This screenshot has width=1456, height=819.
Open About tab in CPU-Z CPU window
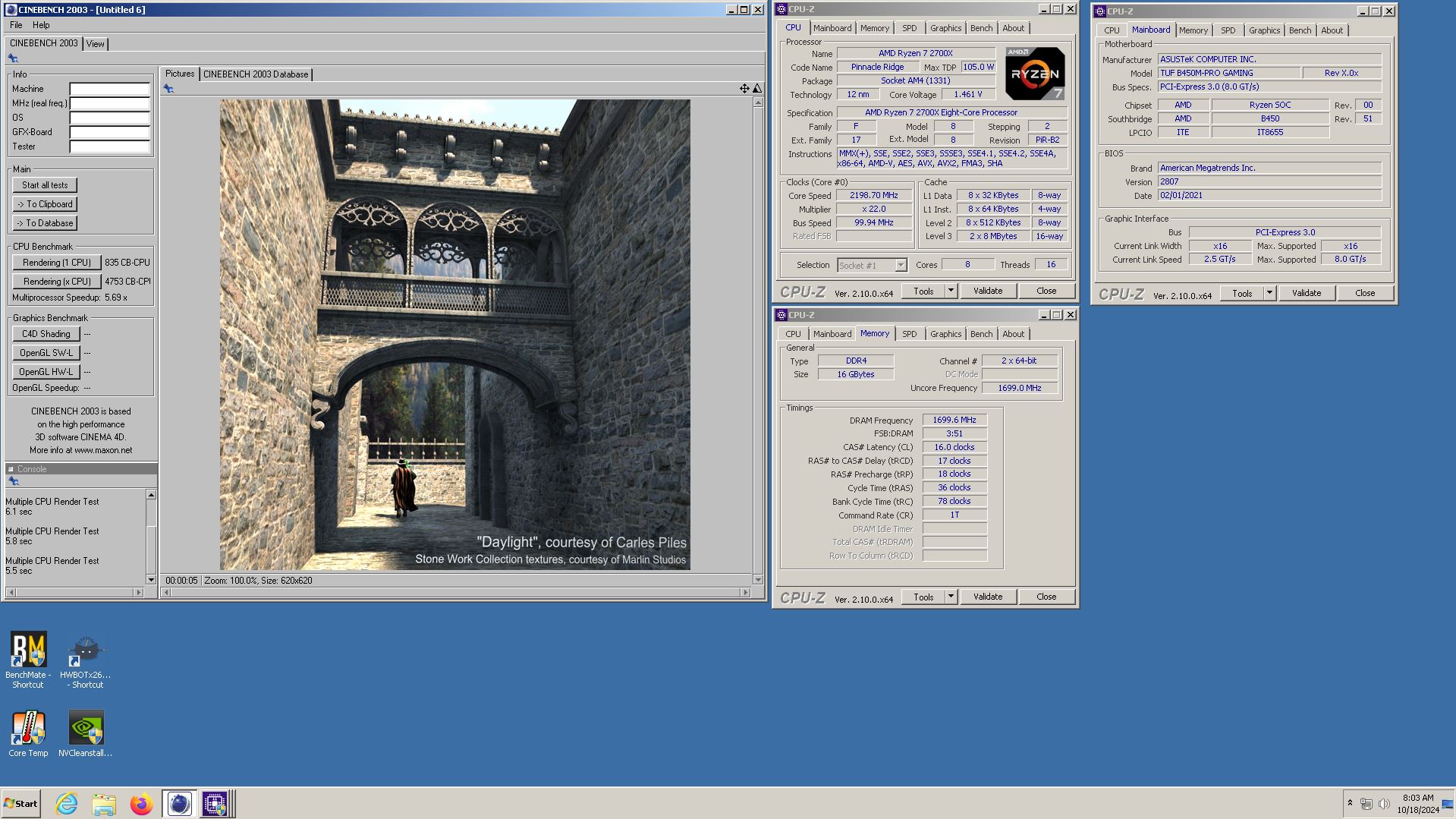(1013, 28)
